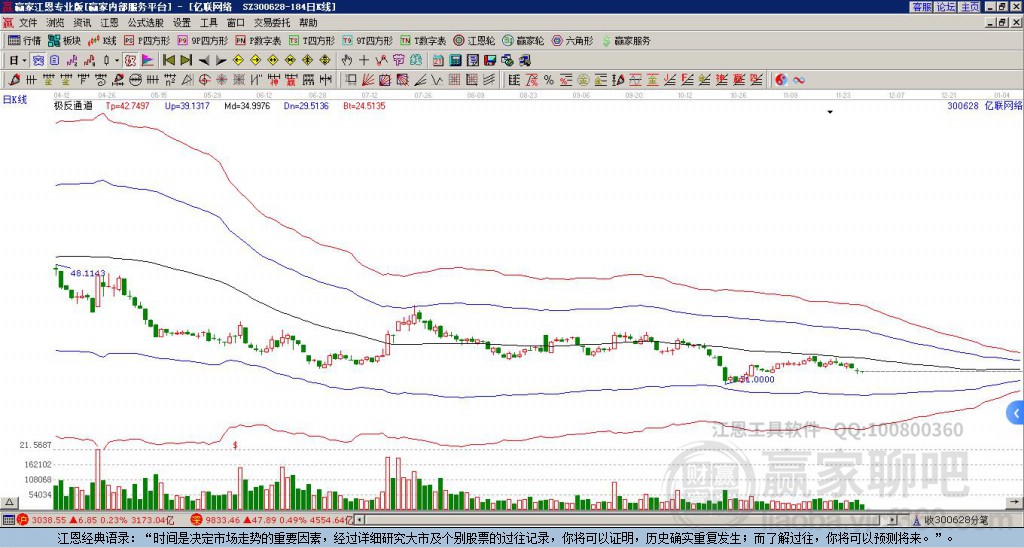The width and height of the screenshot is (1024, 548).
Task: Click the Tp=42.7497 channel value
Action: point(127,105)
